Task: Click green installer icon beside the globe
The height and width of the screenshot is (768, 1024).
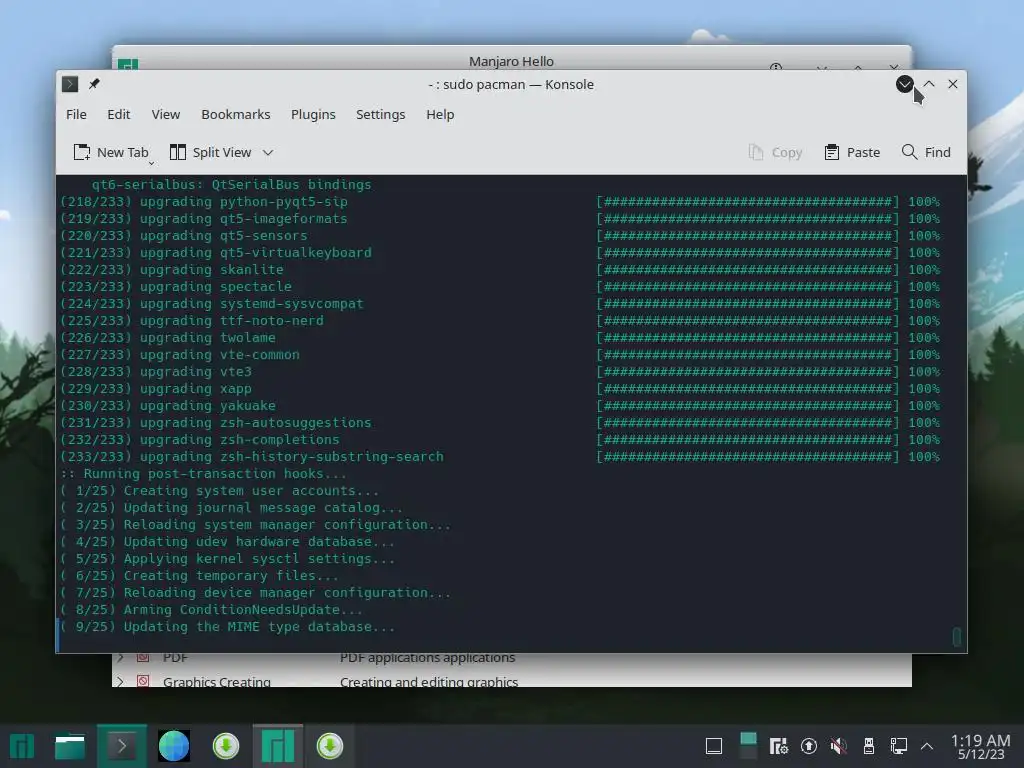Action: (x=226, y=746)
